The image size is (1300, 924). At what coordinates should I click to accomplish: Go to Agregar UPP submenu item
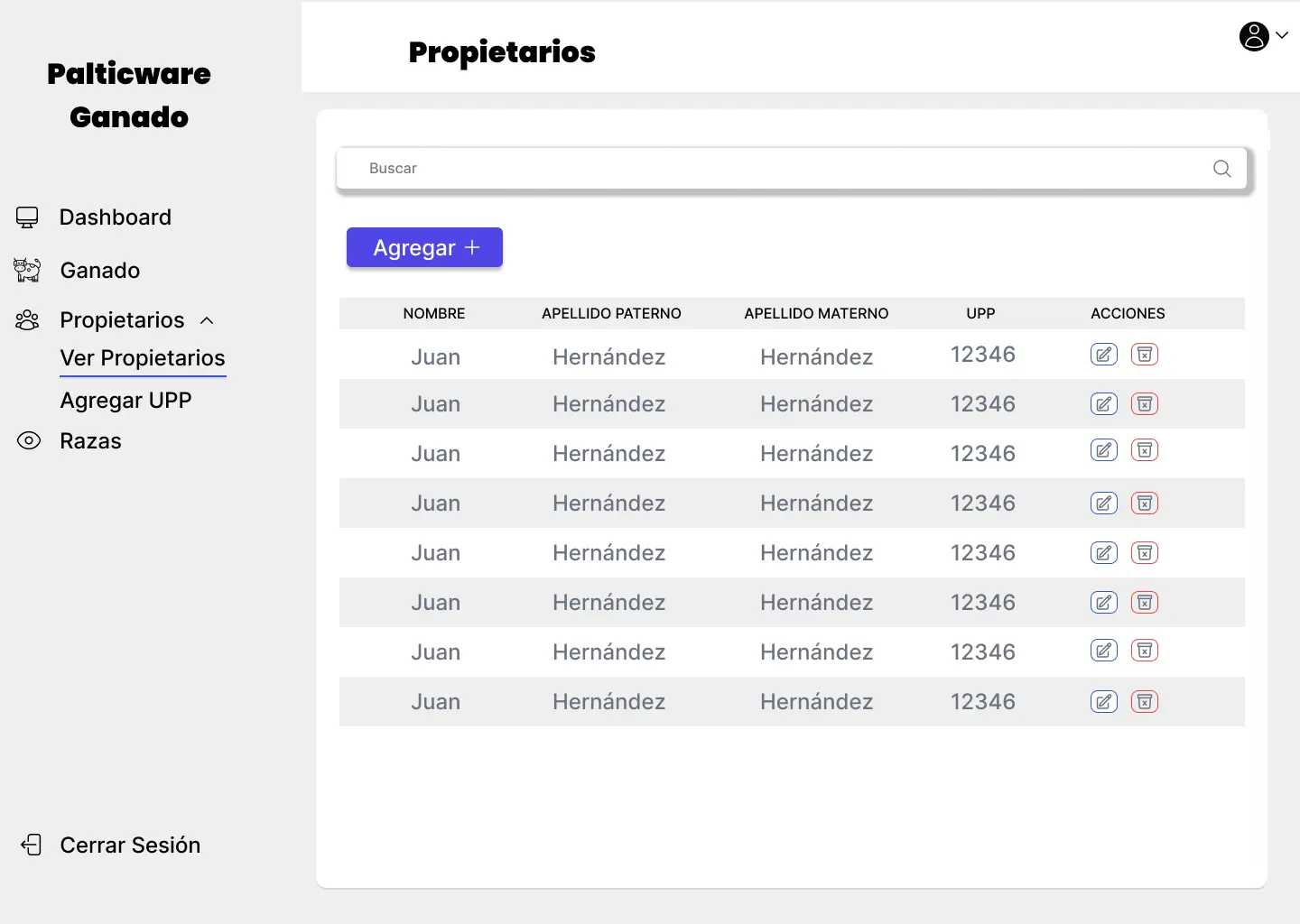125,400
